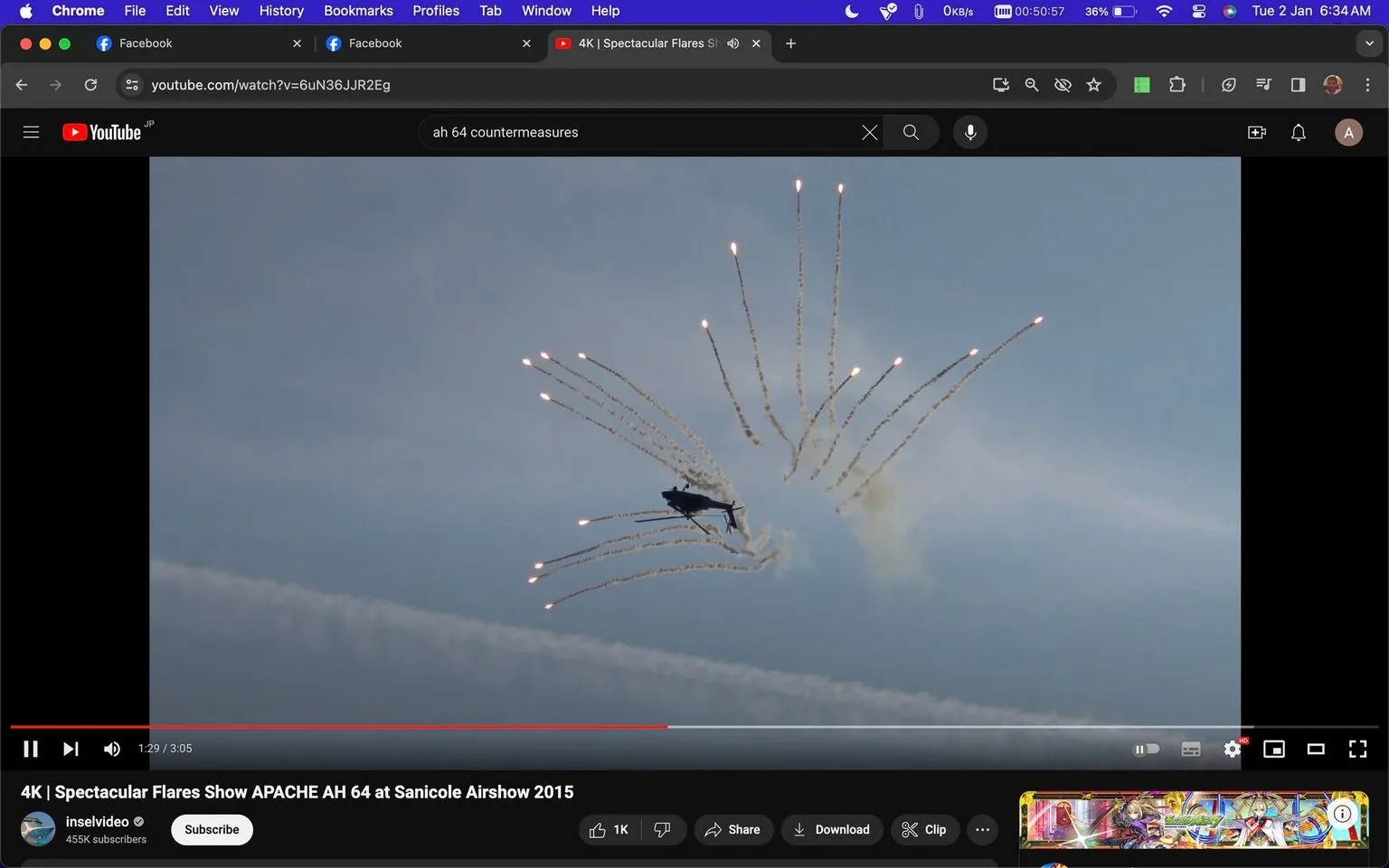
Task: Open the Create video icon next to notifications
Action: click(x=1256, y=132)
